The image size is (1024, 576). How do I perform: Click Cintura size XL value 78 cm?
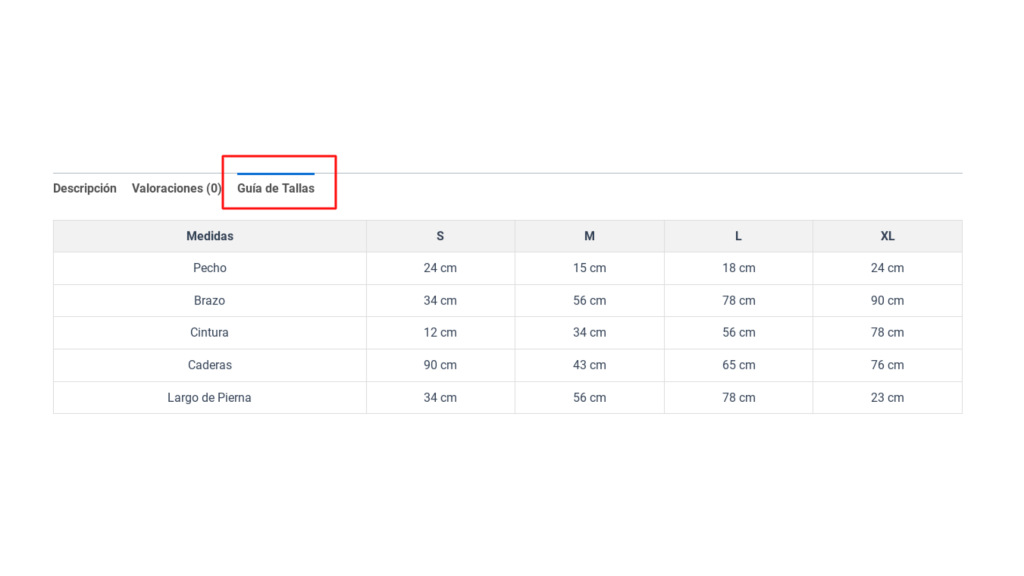click(888, 333)
